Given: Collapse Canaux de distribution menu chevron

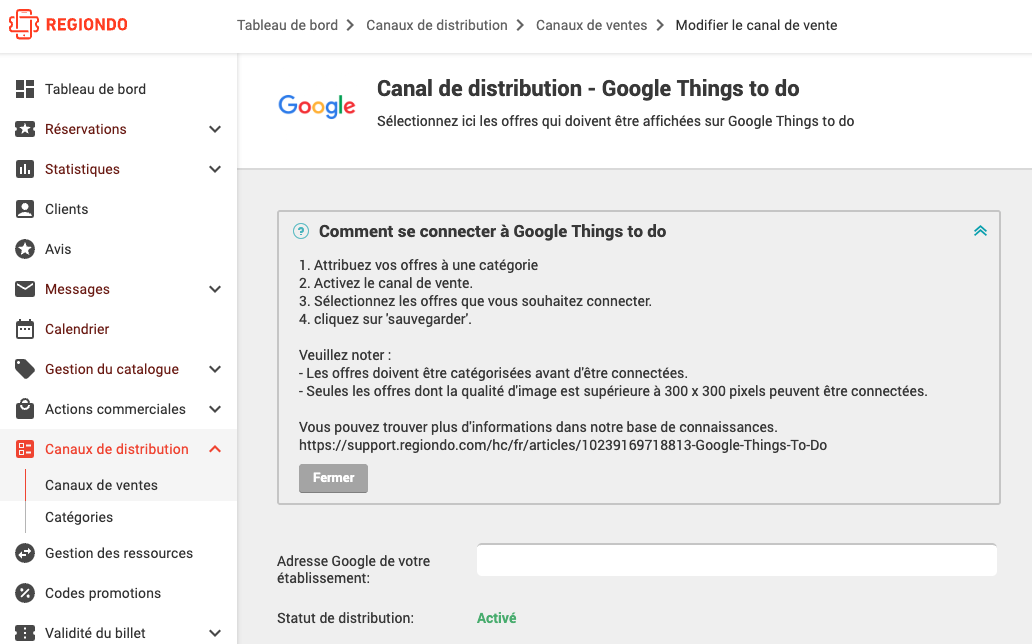Looking at the screenshot, I should [x=215, y=449].
